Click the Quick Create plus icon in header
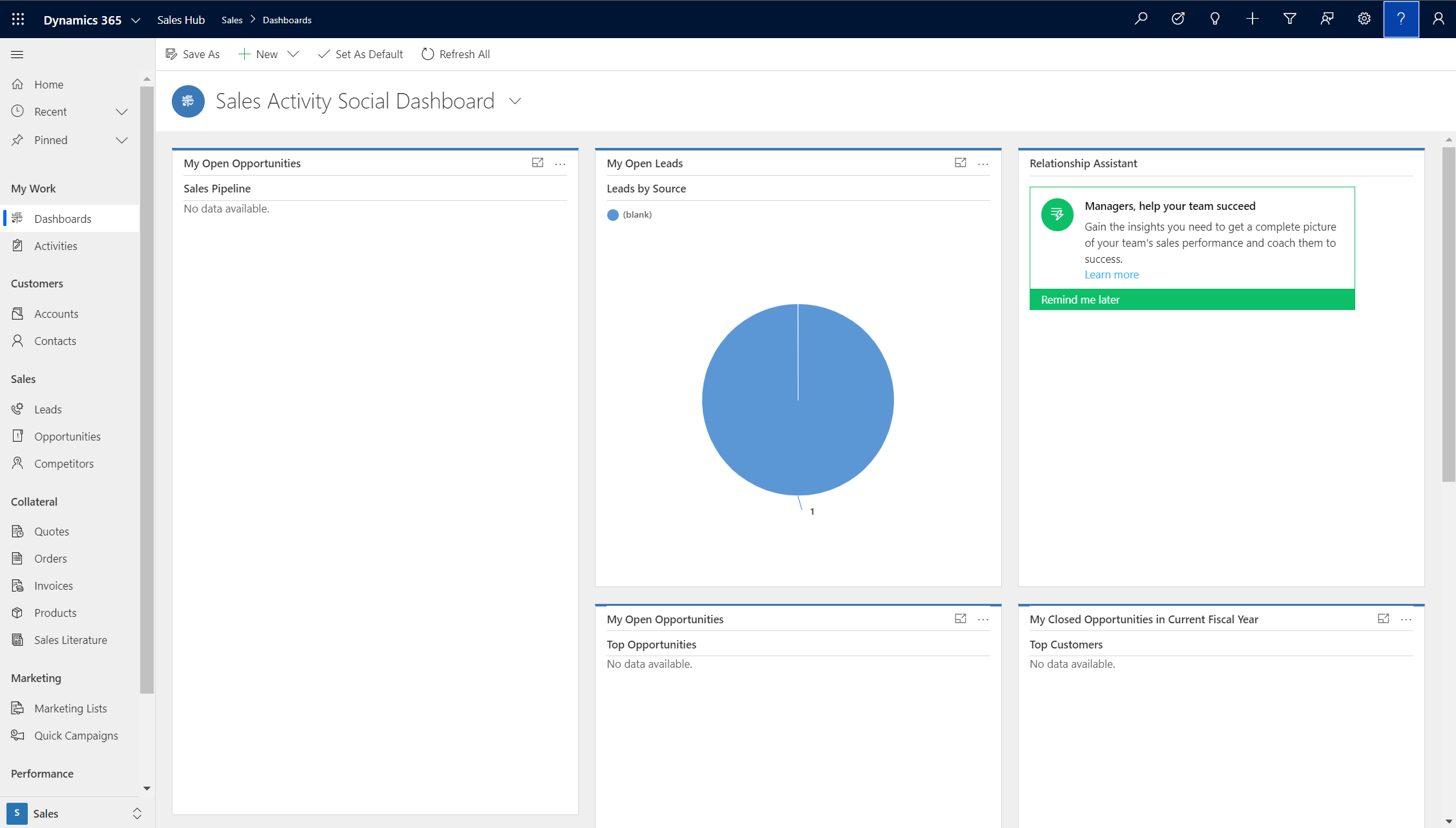The height and width of the screenshot is (828, 1456). click(1253, 19)
